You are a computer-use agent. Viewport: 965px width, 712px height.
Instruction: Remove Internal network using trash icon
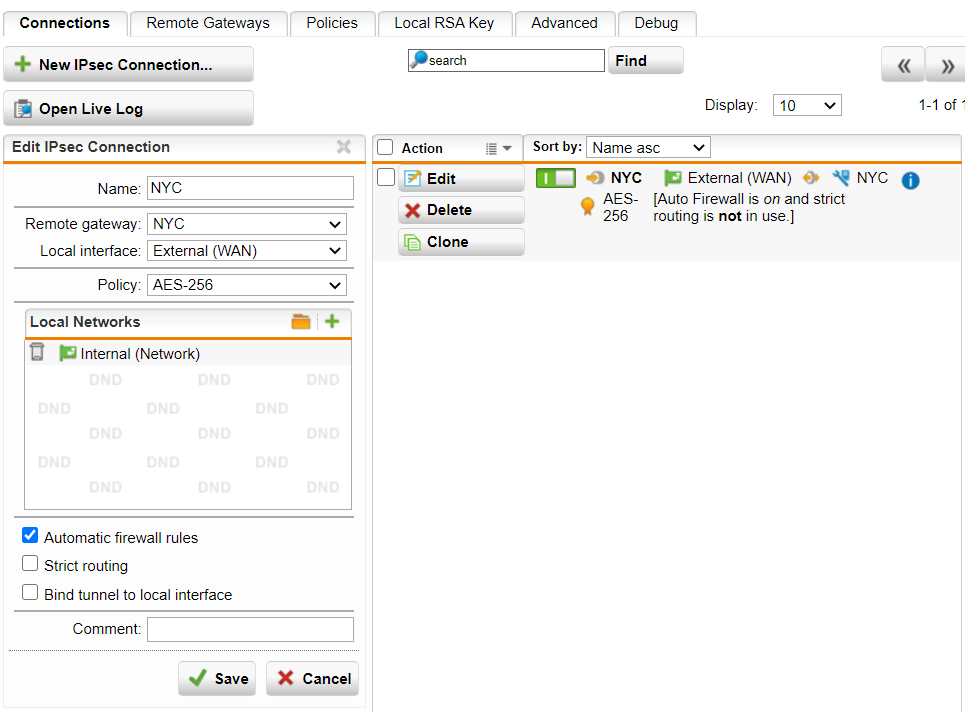37,352
